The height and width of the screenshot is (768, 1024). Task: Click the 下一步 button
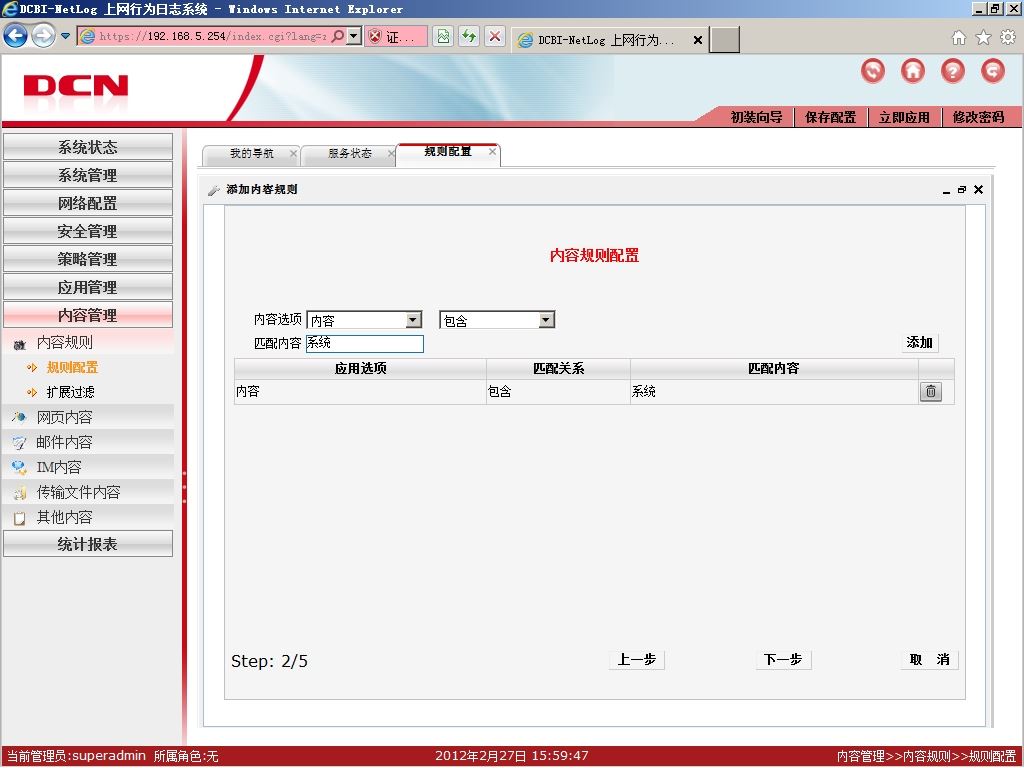[783, 660]
